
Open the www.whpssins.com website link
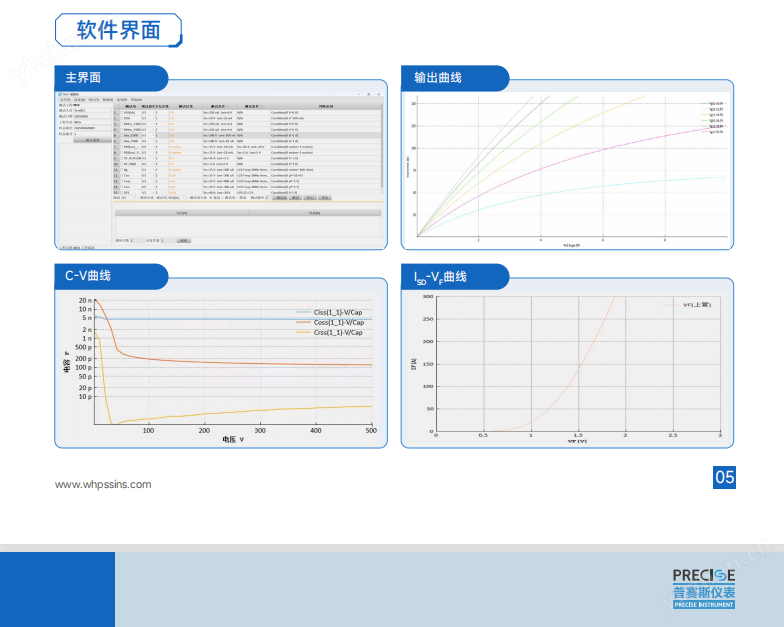(x=103, y=484)
